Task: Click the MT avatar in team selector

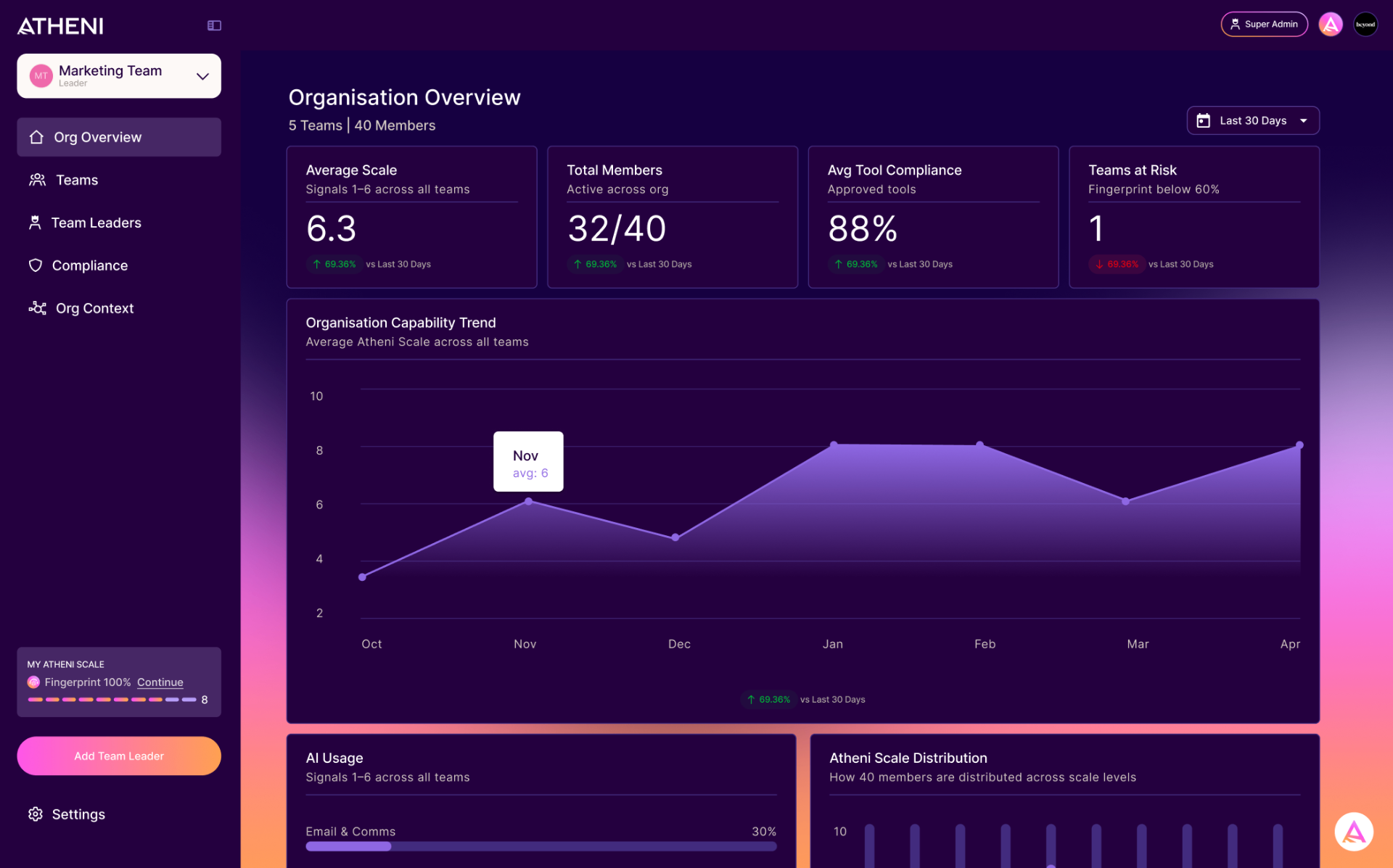Action: click(x=41, y=75)
